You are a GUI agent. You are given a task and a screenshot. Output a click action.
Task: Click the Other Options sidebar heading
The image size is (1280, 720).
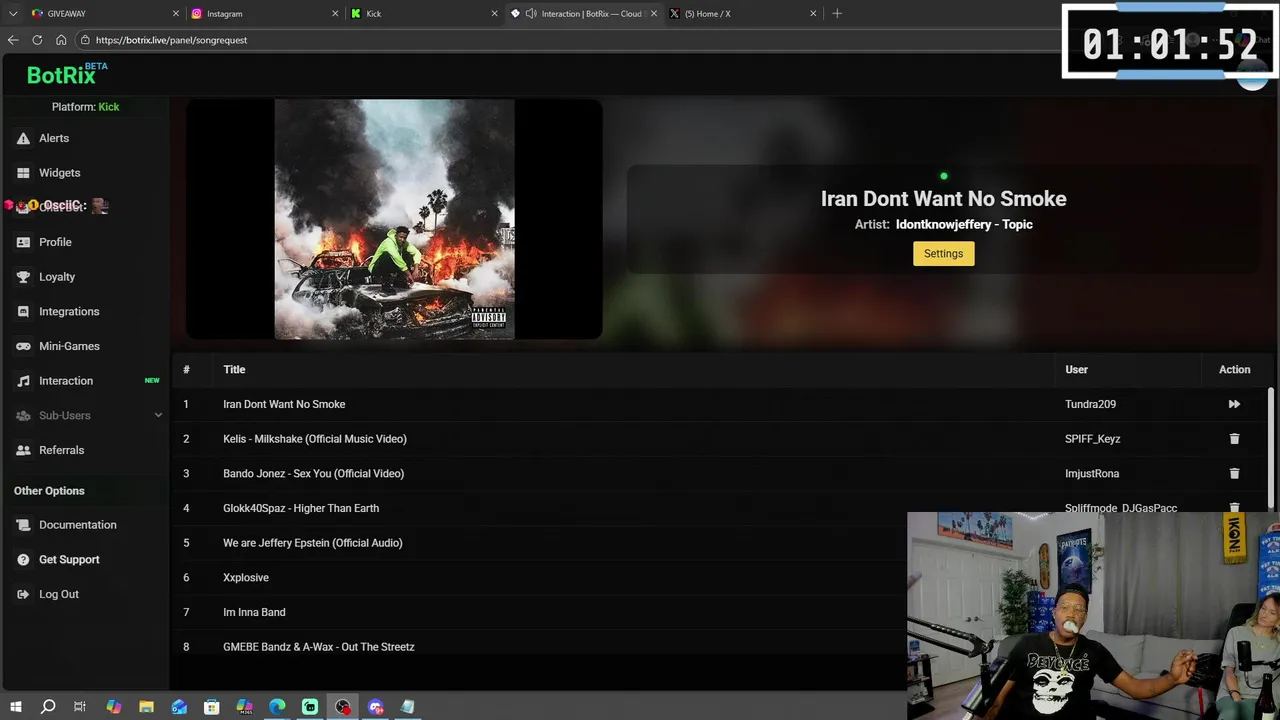tap(49, 491)
